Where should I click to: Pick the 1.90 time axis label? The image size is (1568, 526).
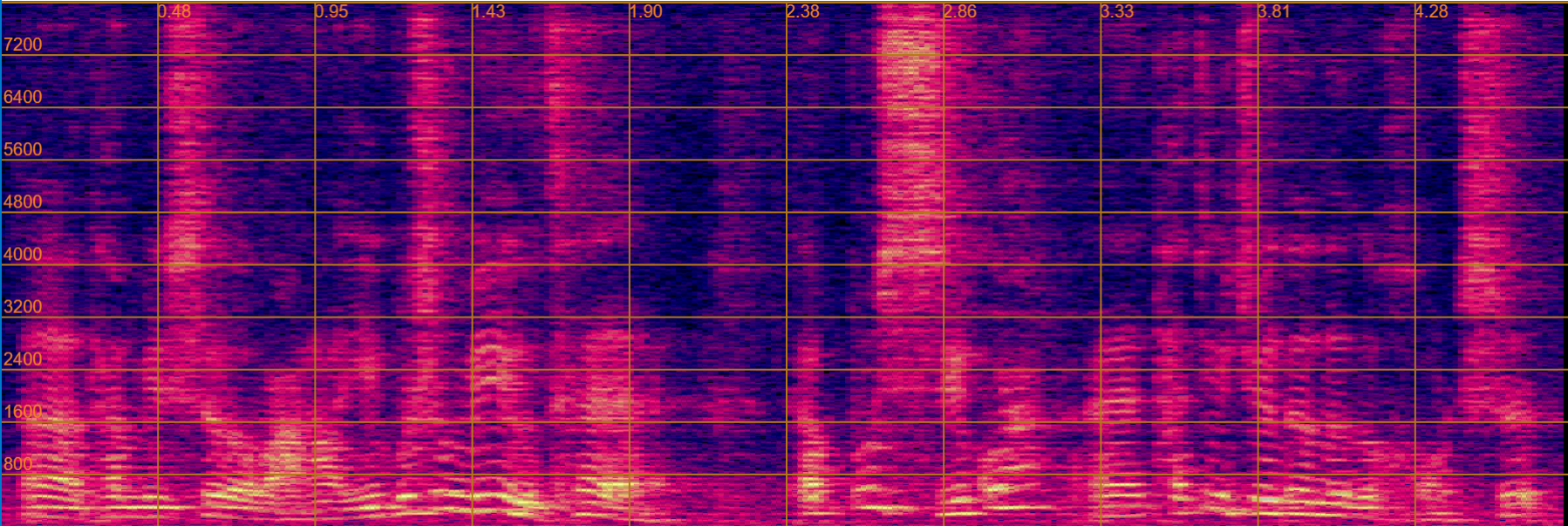tap(646, 11)
